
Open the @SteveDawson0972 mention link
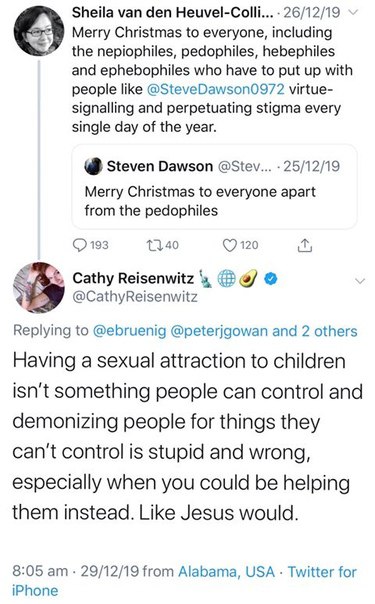click(x=216, y=89)
